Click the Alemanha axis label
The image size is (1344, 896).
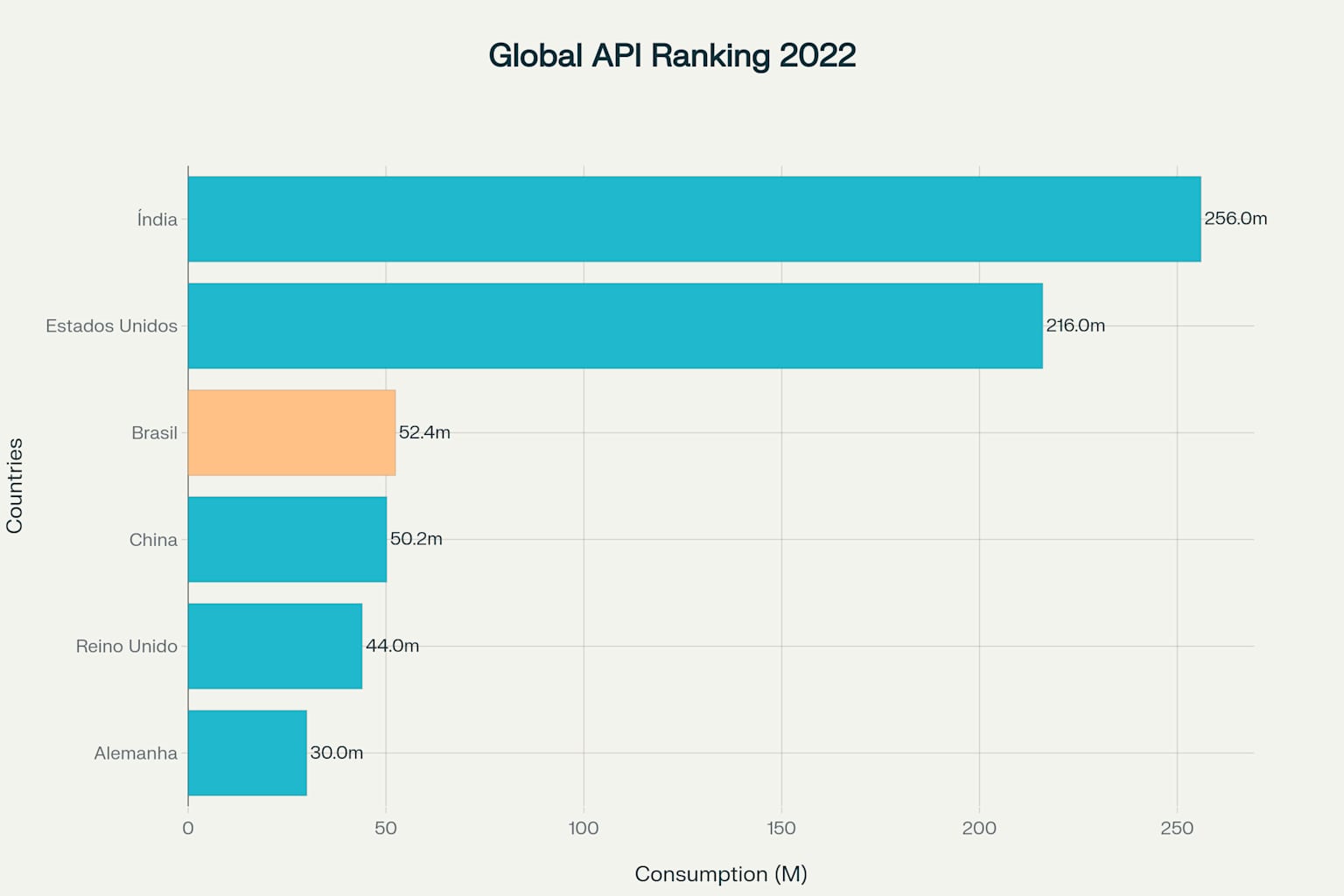click(x=135, y=752)
